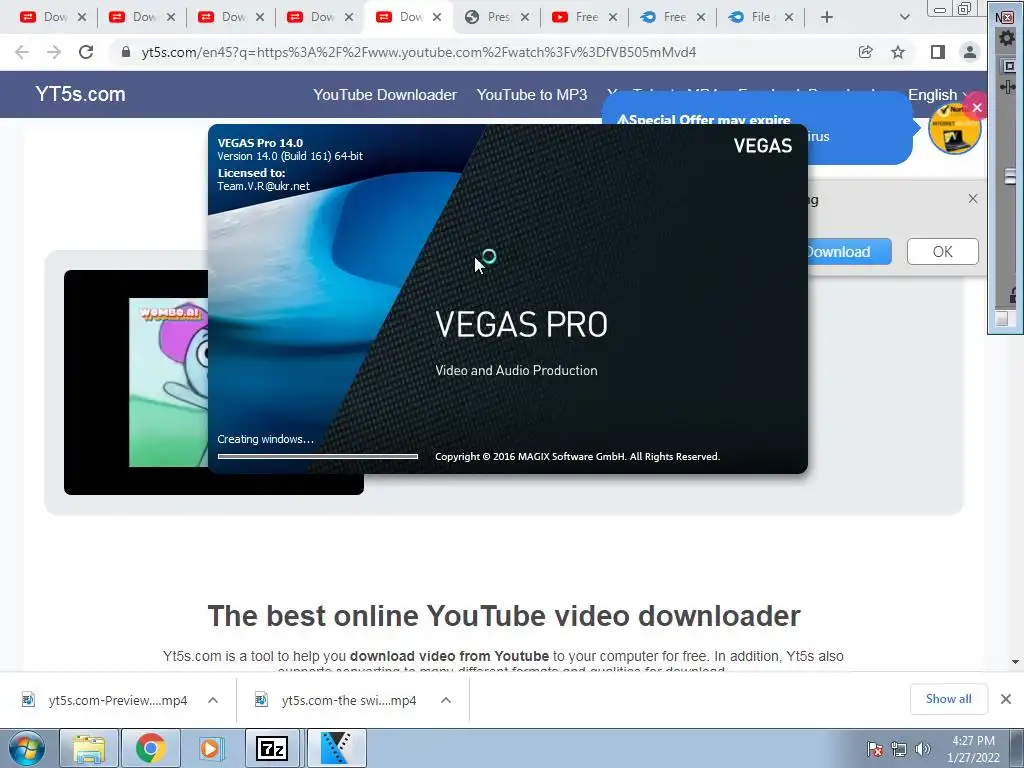Open the tab search chevron

(x=904, y=17)
